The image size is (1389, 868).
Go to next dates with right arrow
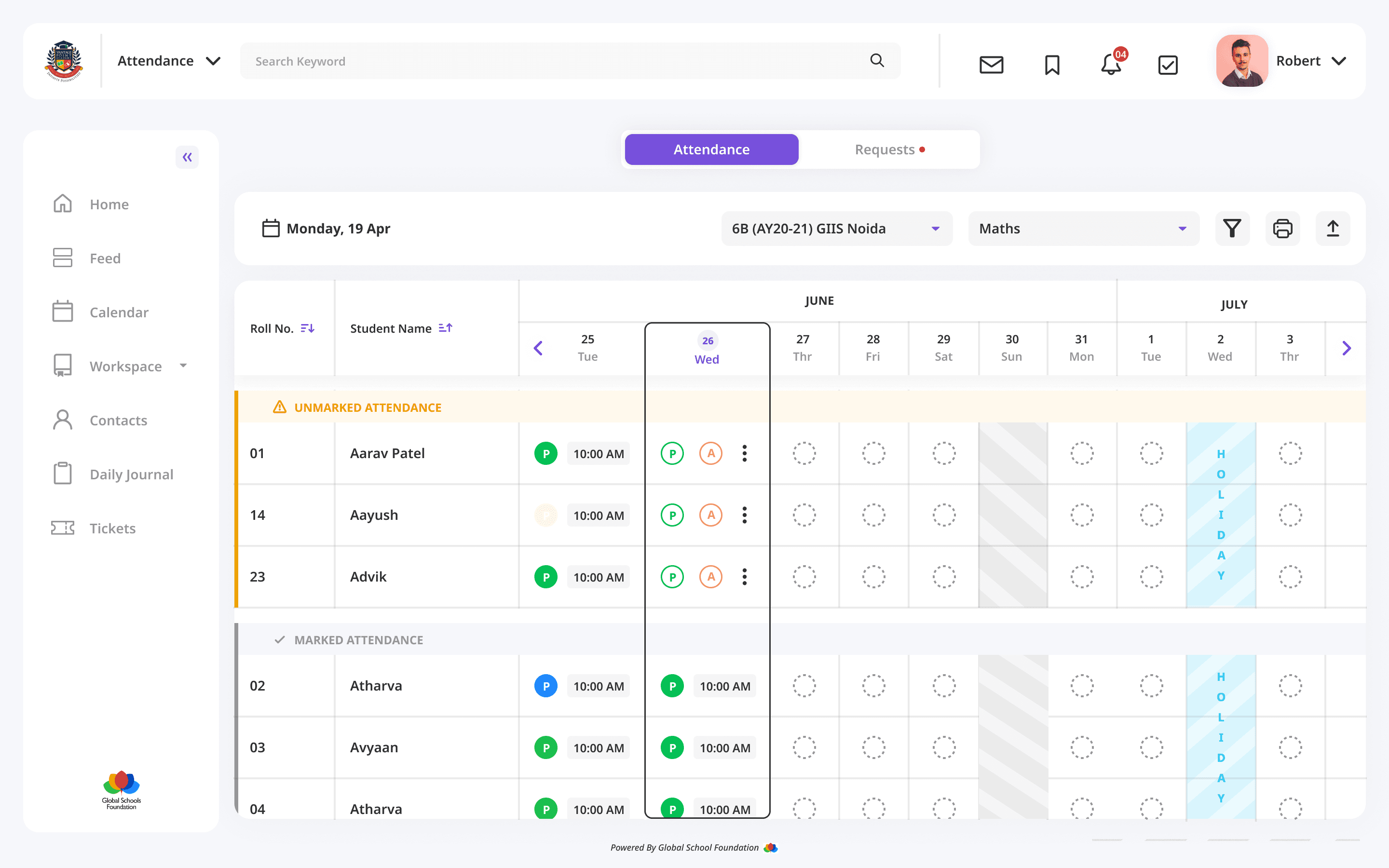coord(1347,348)
